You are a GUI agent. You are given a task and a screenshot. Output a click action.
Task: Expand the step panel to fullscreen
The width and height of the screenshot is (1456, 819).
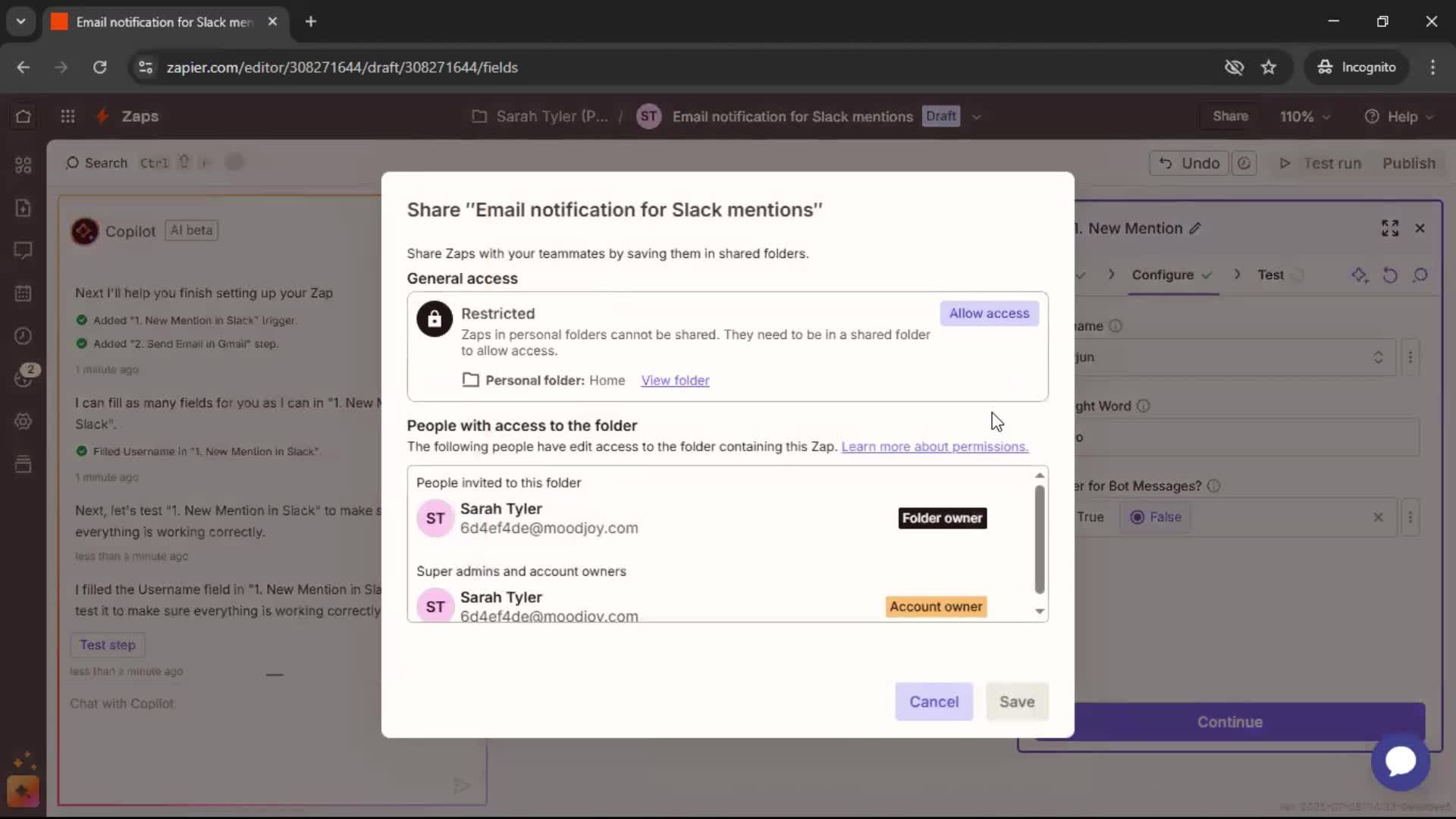pos(1389,228)
